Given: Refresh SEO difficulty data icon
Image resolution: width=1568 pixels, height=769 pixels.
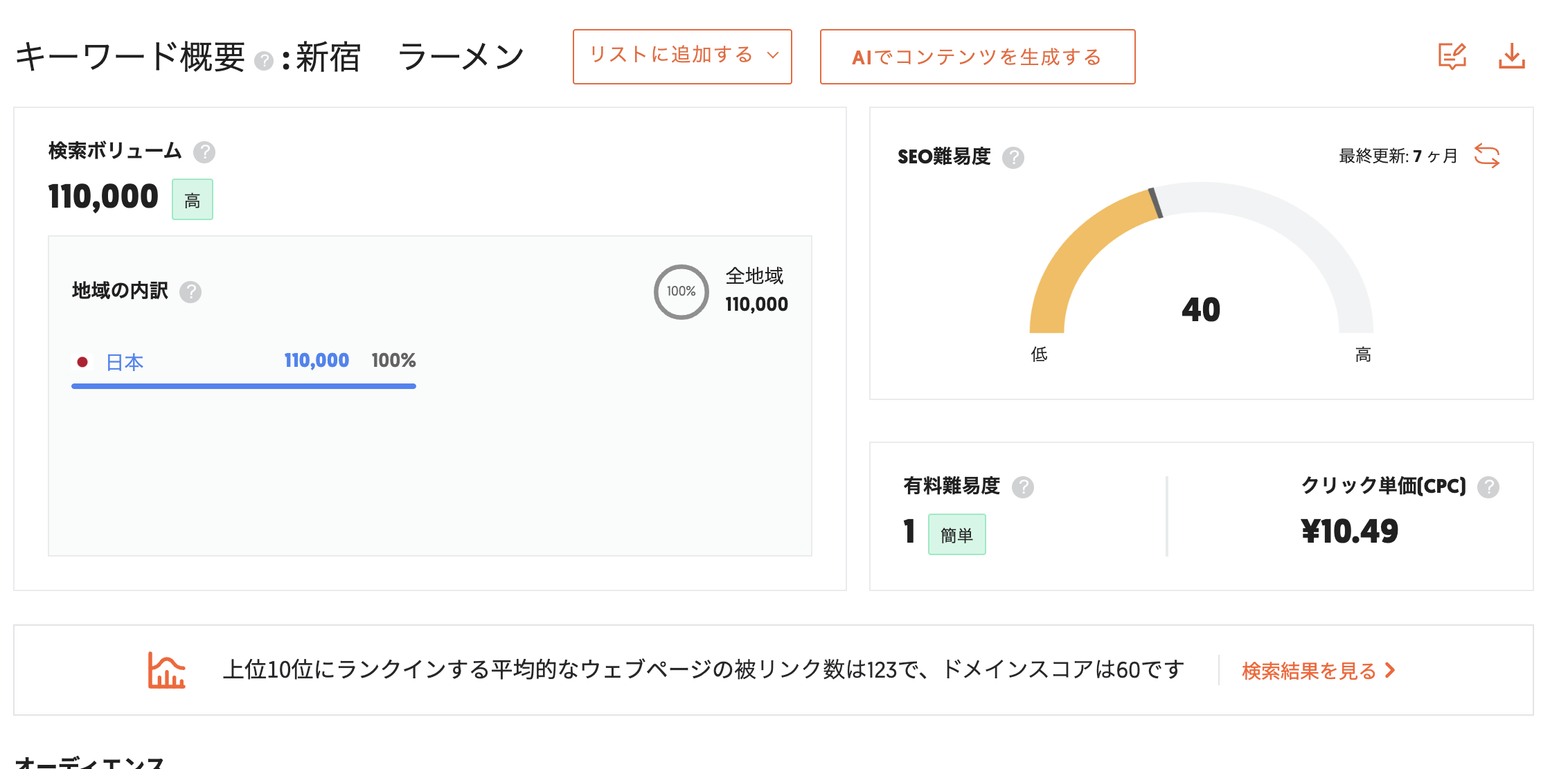Looking at the screenshot, I should (x=1486, y=156).
